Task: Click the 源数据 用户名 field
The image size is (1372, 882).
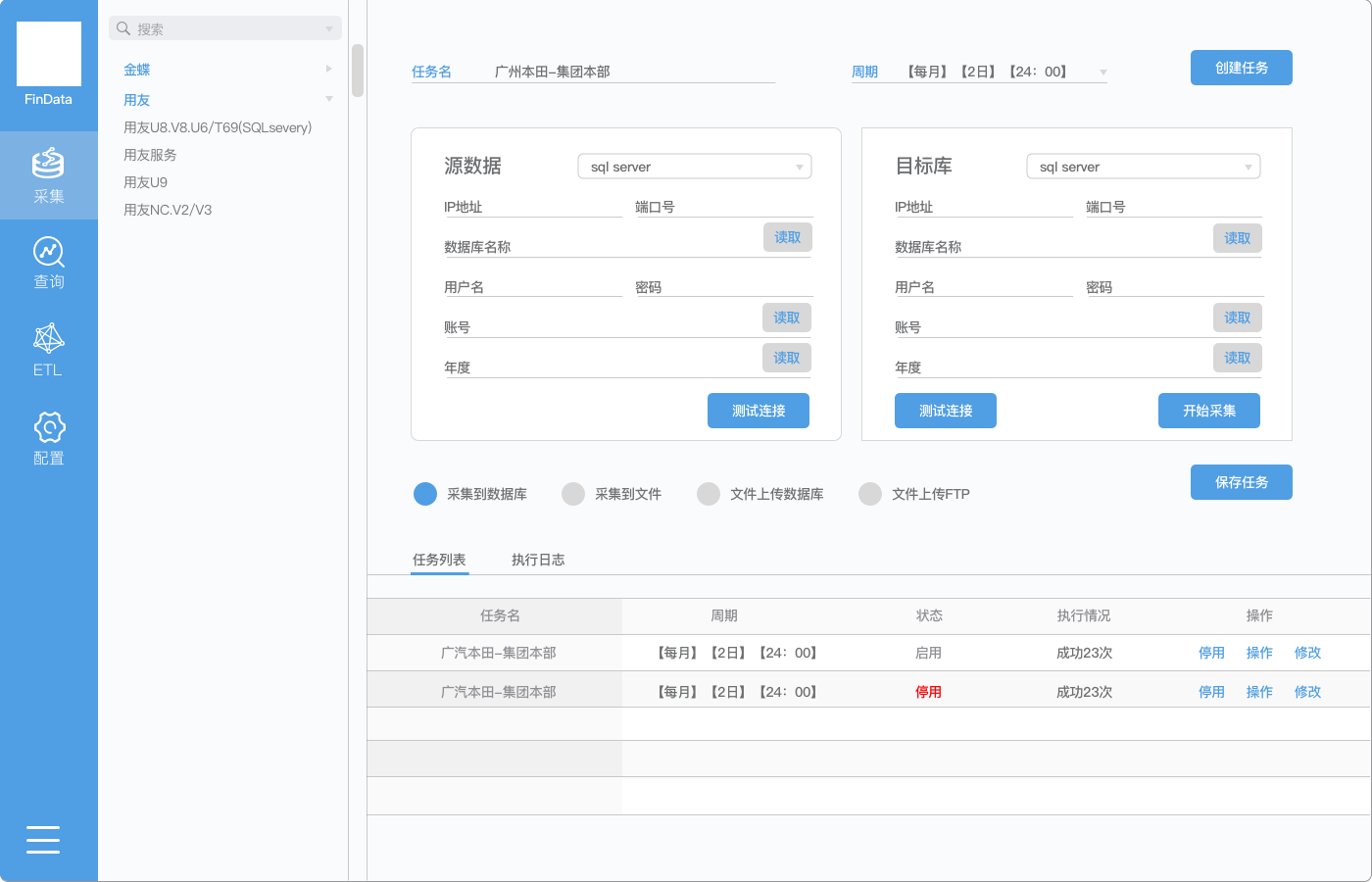Action: (x=533, y=287)
